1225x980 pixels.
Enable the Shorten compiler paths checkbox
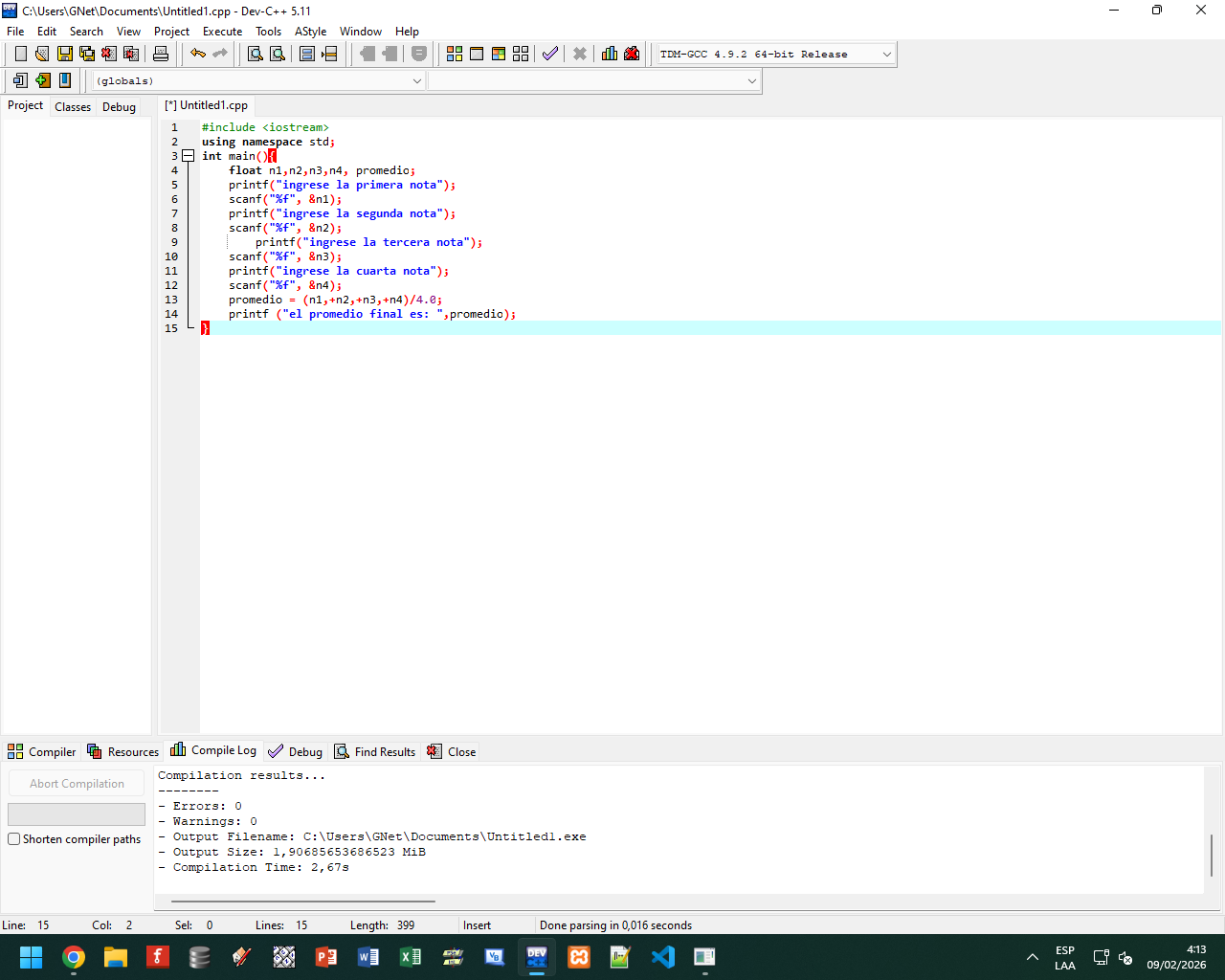point(14,839)
